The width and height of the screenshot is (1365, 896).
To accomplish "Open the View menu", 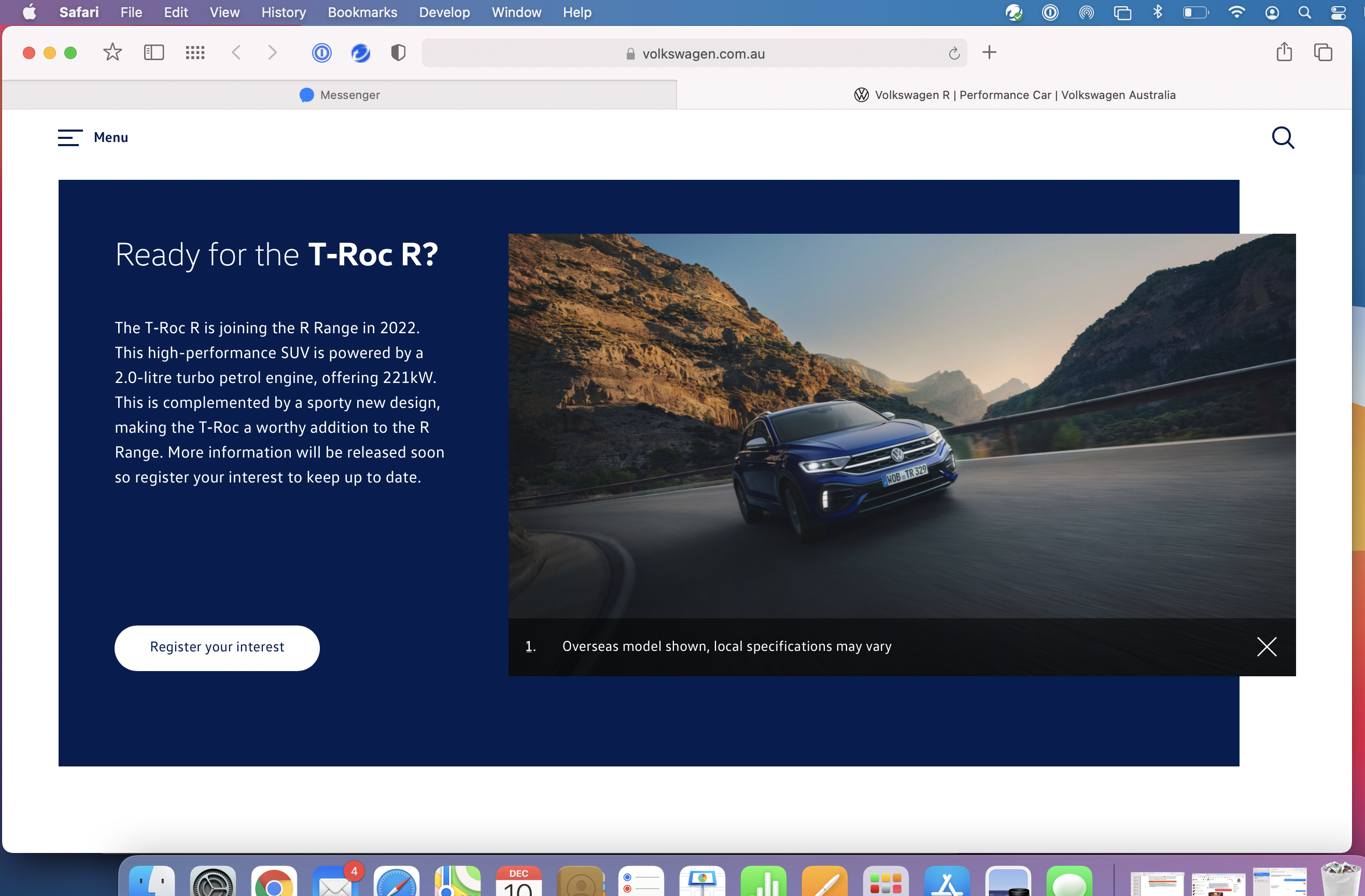I will point(224,12).
